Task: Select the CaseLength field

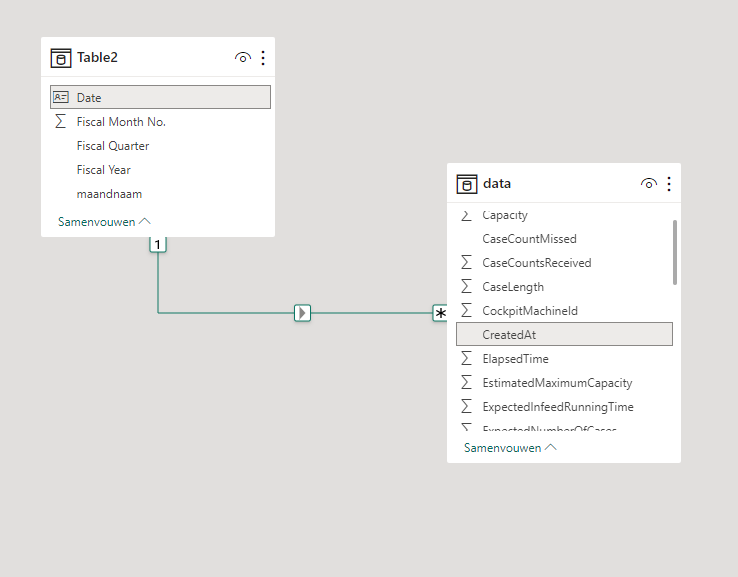Action: coord(564,287)
